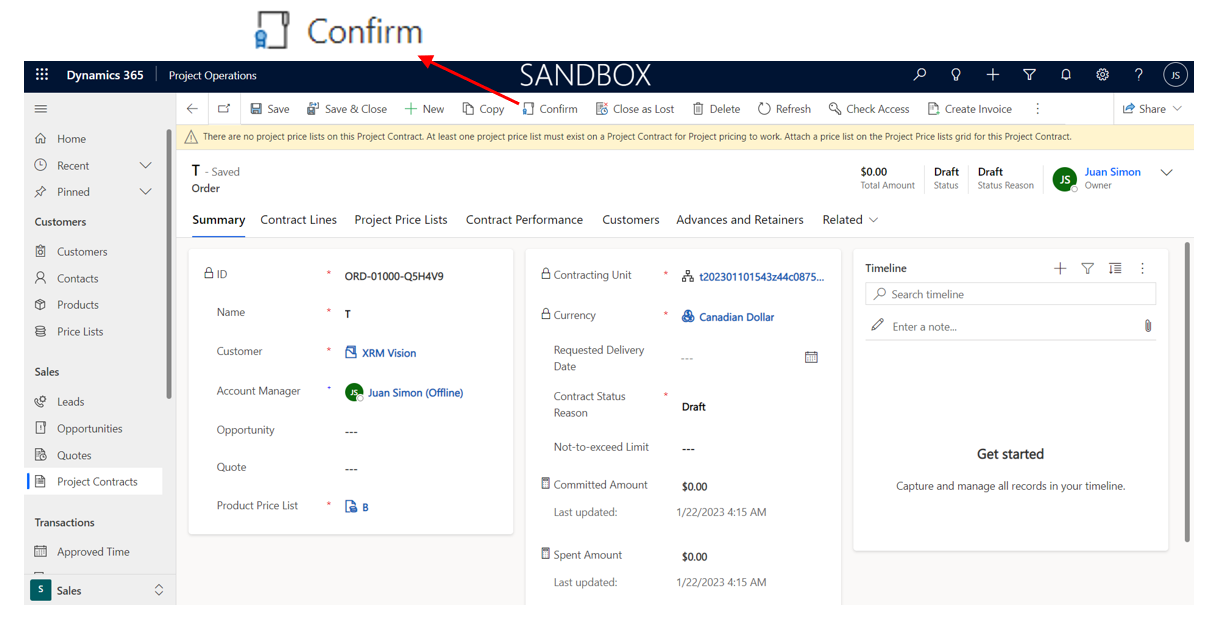Open the Canadian Dollar currency link

737,317
